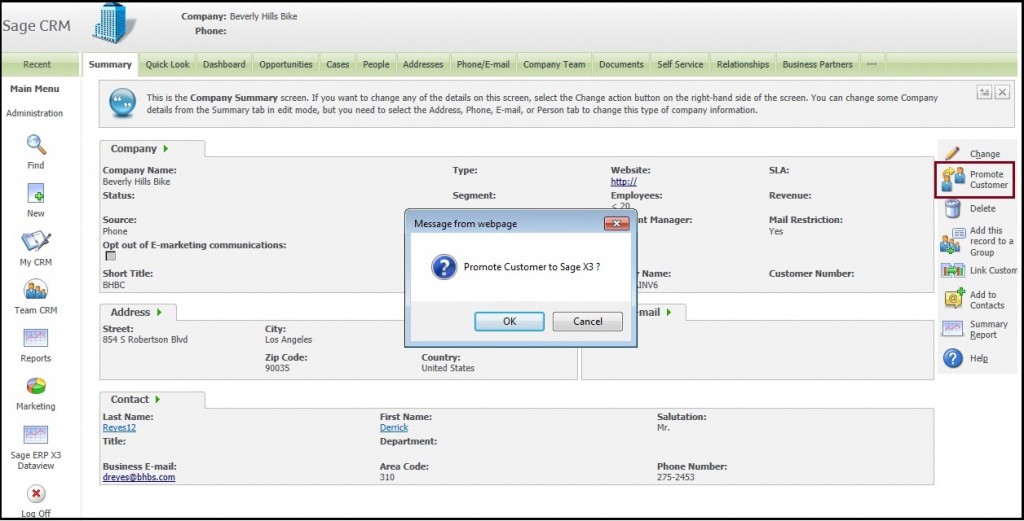Open the Reyes12 last name link

click(x=119, y=428)
